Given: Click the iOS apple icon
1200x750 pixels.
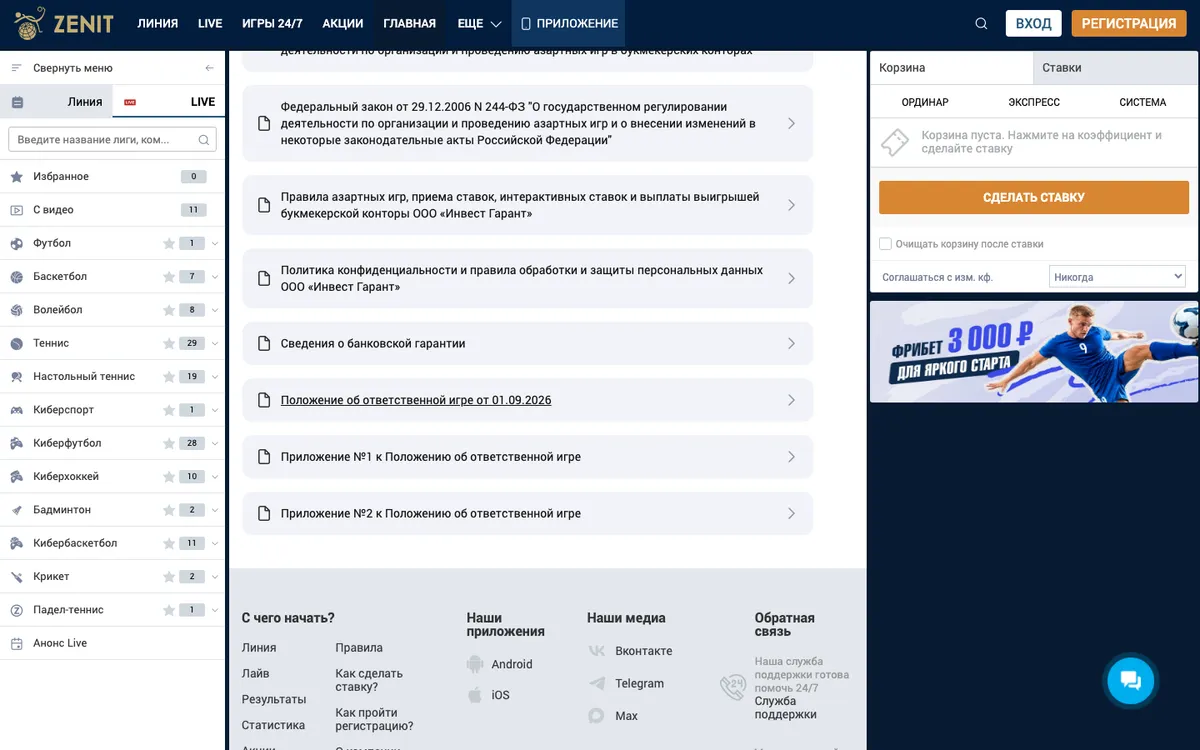Looking at the screenshot, I should [x=475, y=695].
